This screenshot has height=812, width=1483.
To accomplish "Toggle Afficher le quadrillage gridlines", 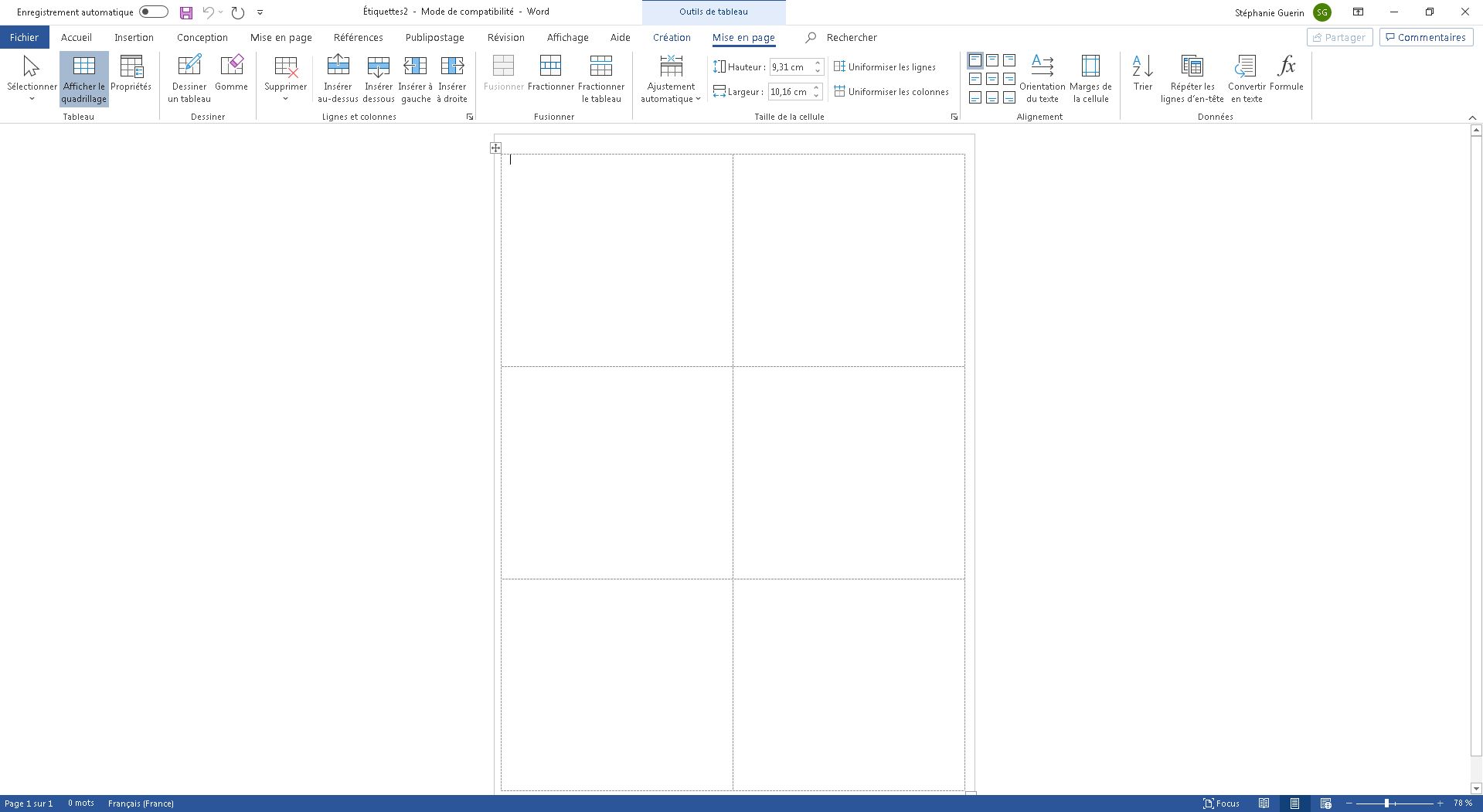I will pyautogui.click(x=84, y=76).
